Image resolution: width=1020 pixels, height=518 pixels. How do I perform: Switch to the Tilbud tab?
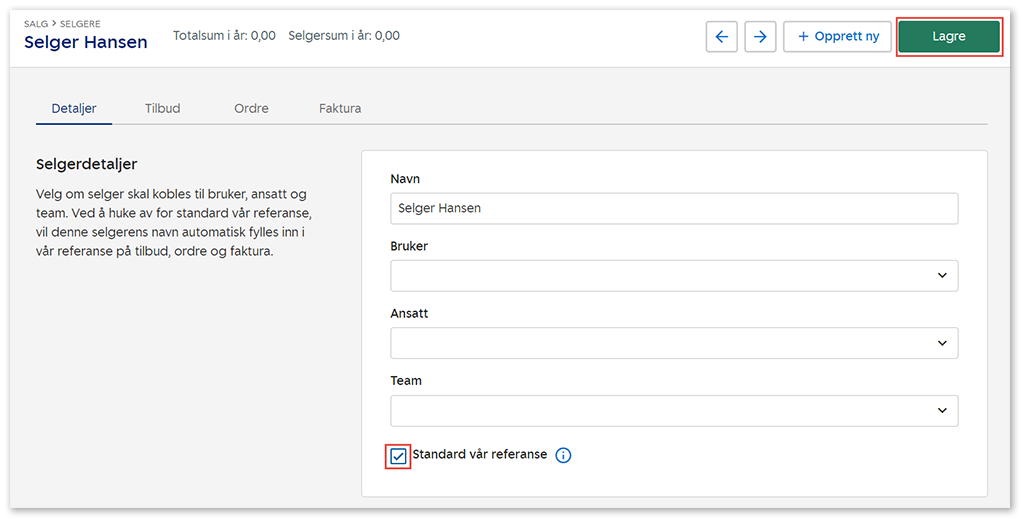pos(162,108)
